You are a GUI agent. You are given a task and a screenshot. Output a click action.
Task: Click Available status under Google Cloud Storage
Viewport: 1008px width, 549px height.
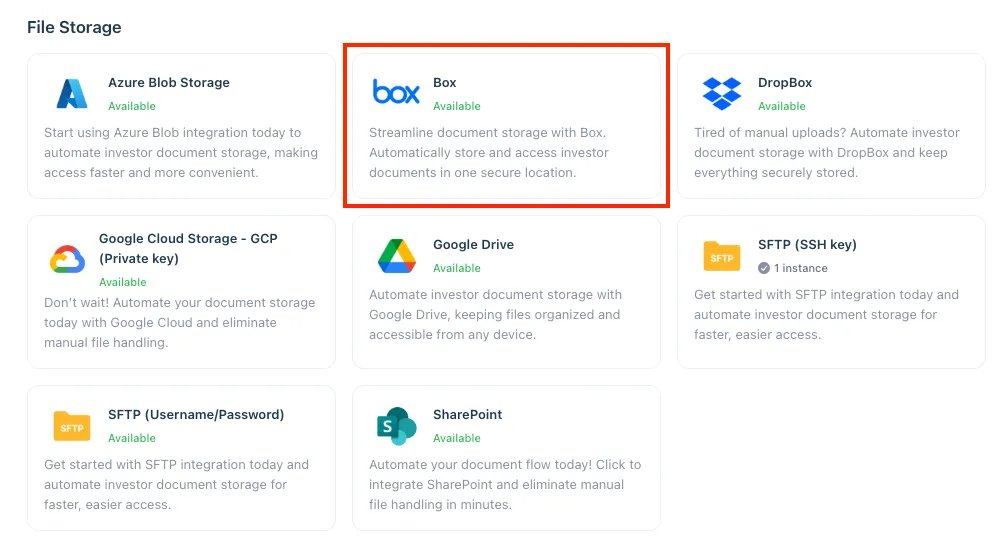point(123,282)
